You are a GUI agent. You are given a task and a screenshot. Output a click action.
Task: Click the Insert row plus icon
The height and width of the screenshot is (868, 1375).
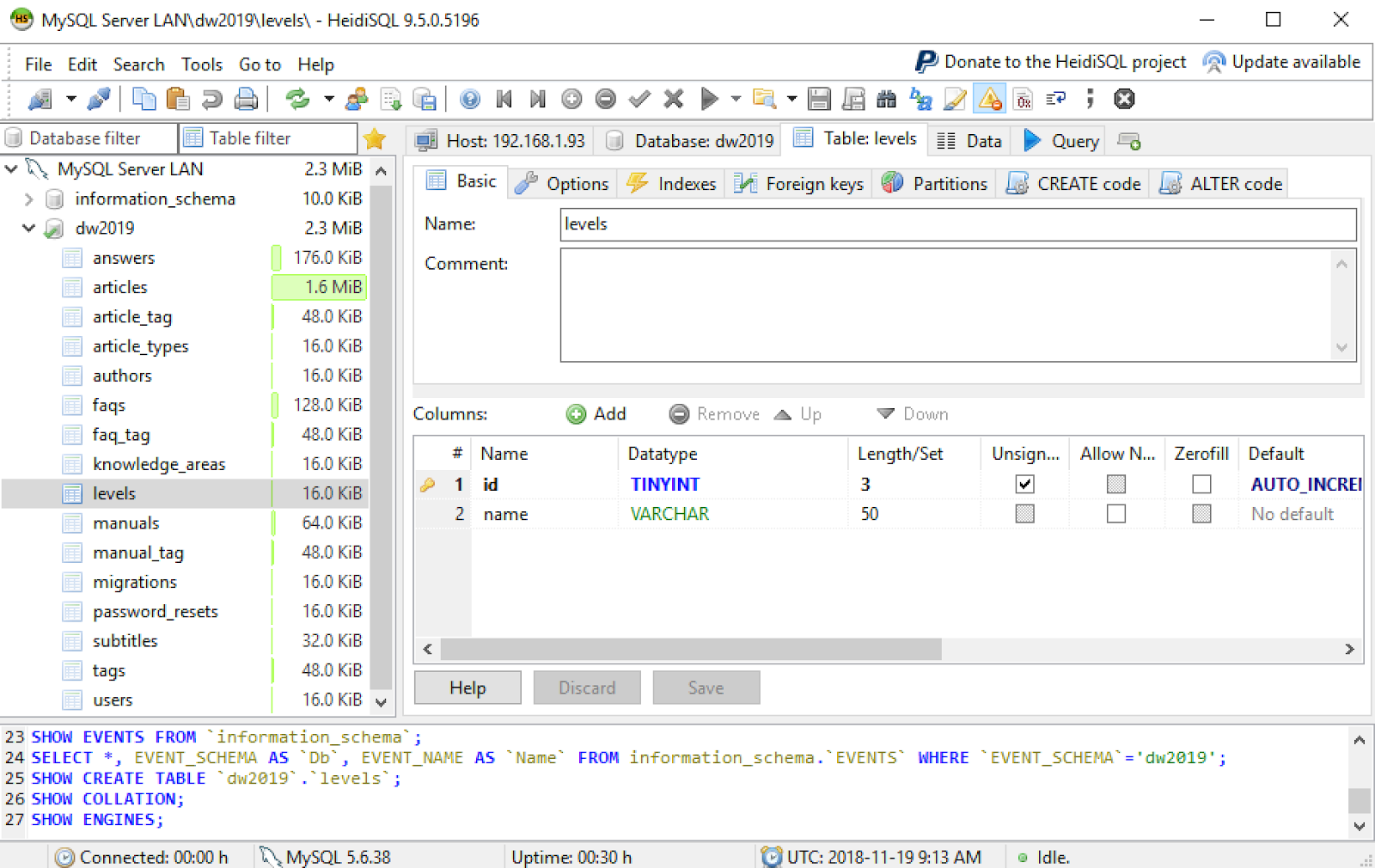click(571, 100)
